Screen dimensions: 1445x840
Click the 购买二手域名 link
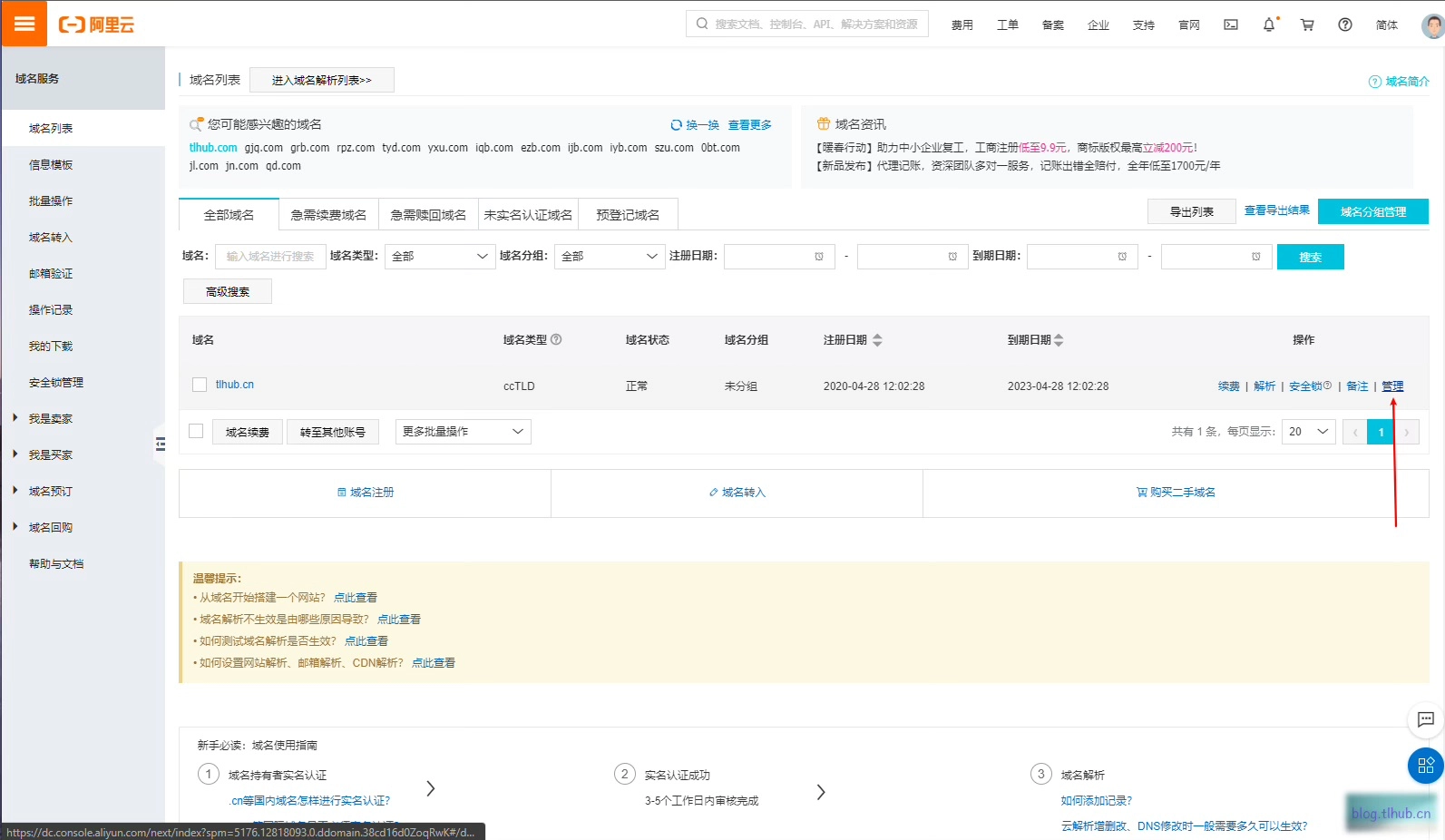1176,492
